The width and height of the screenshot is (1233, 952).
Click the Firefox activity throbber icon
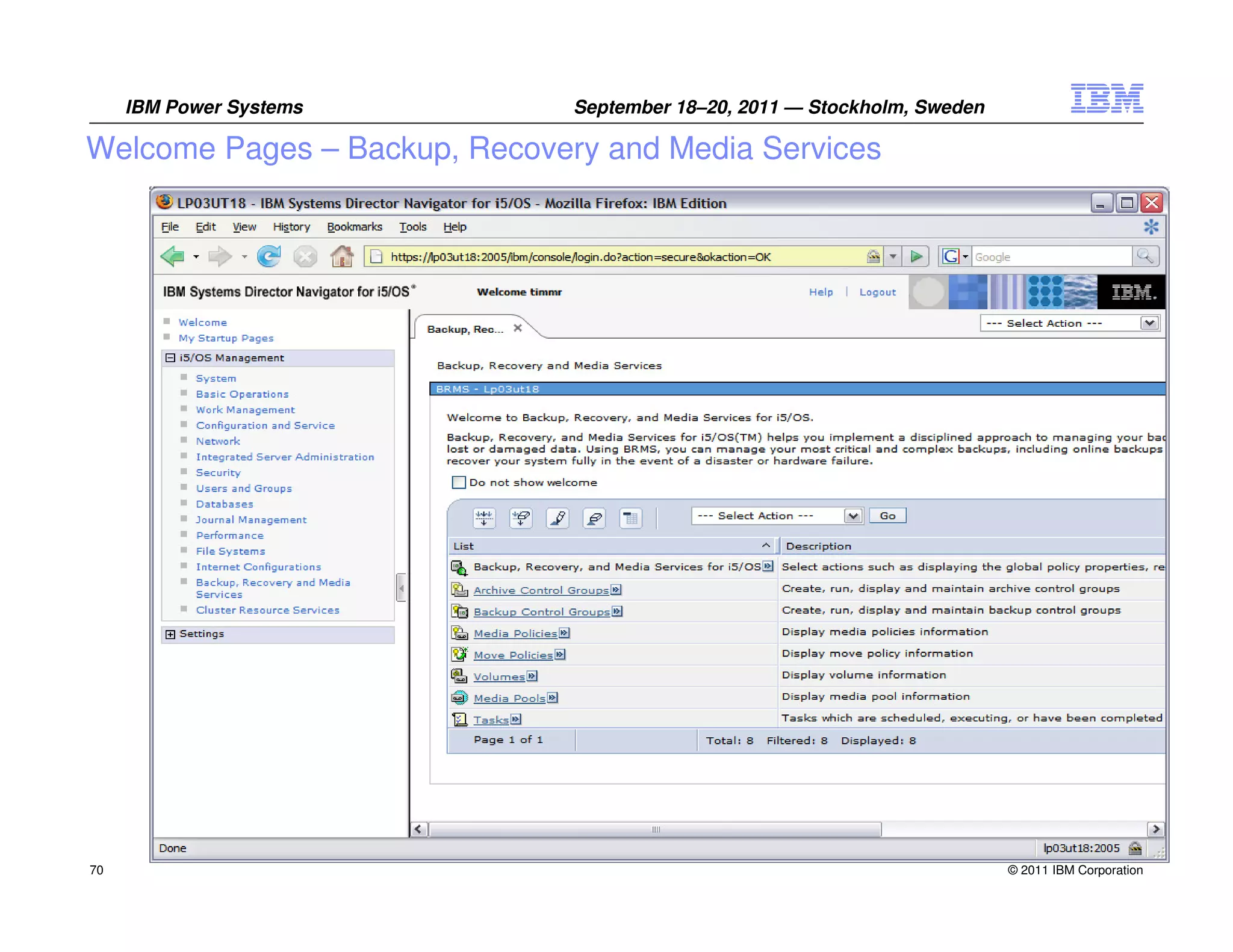click(x=1151, y=227)
